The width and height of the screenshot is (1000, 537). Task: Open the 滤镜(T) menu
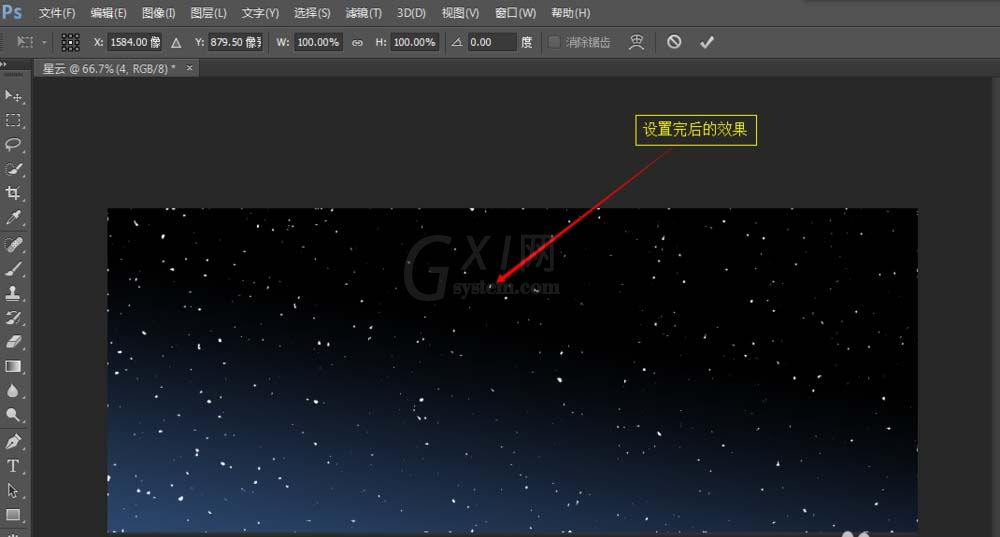point(364,13)
